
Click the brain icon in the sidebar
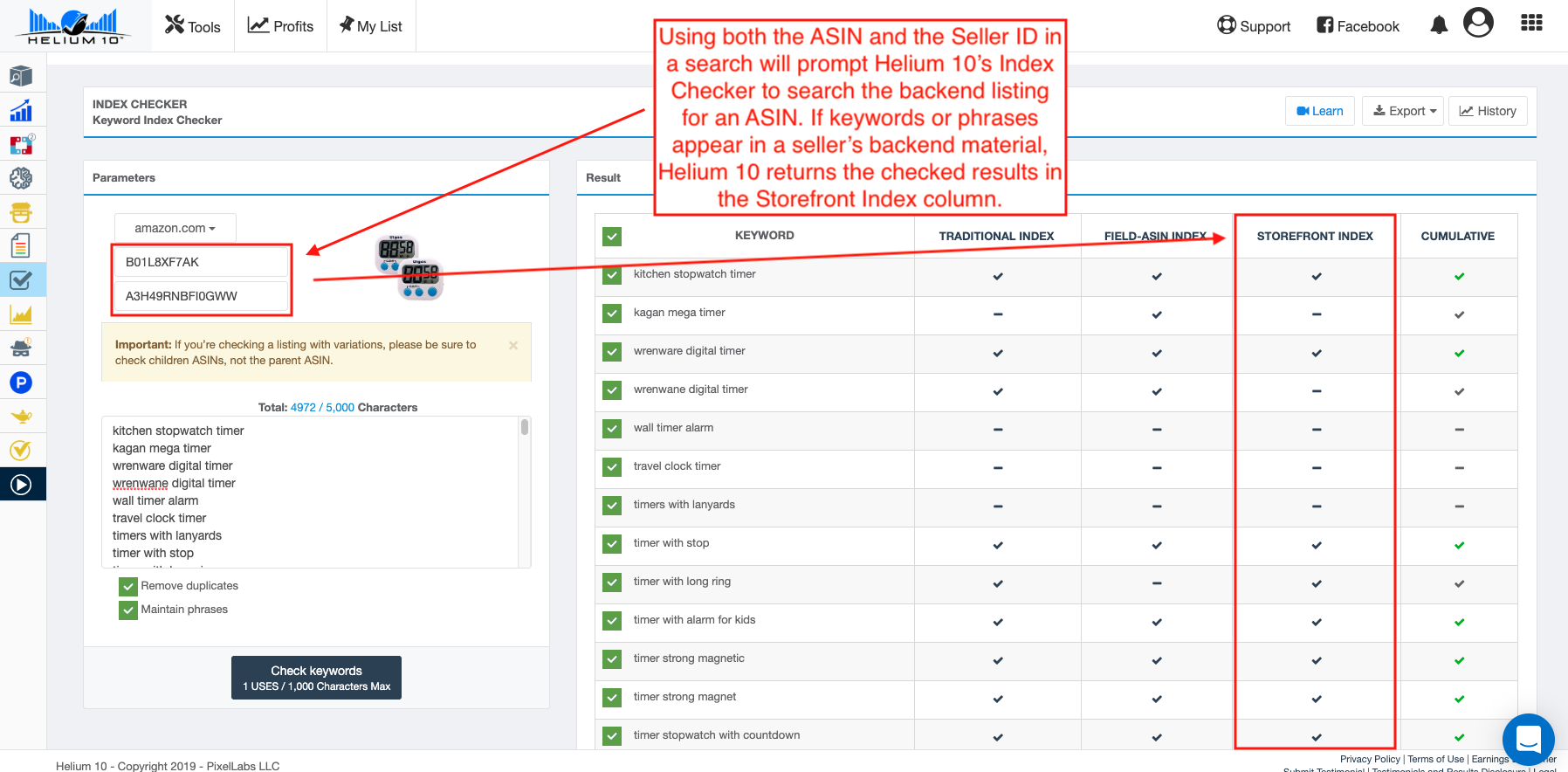(x=21, y=178)
